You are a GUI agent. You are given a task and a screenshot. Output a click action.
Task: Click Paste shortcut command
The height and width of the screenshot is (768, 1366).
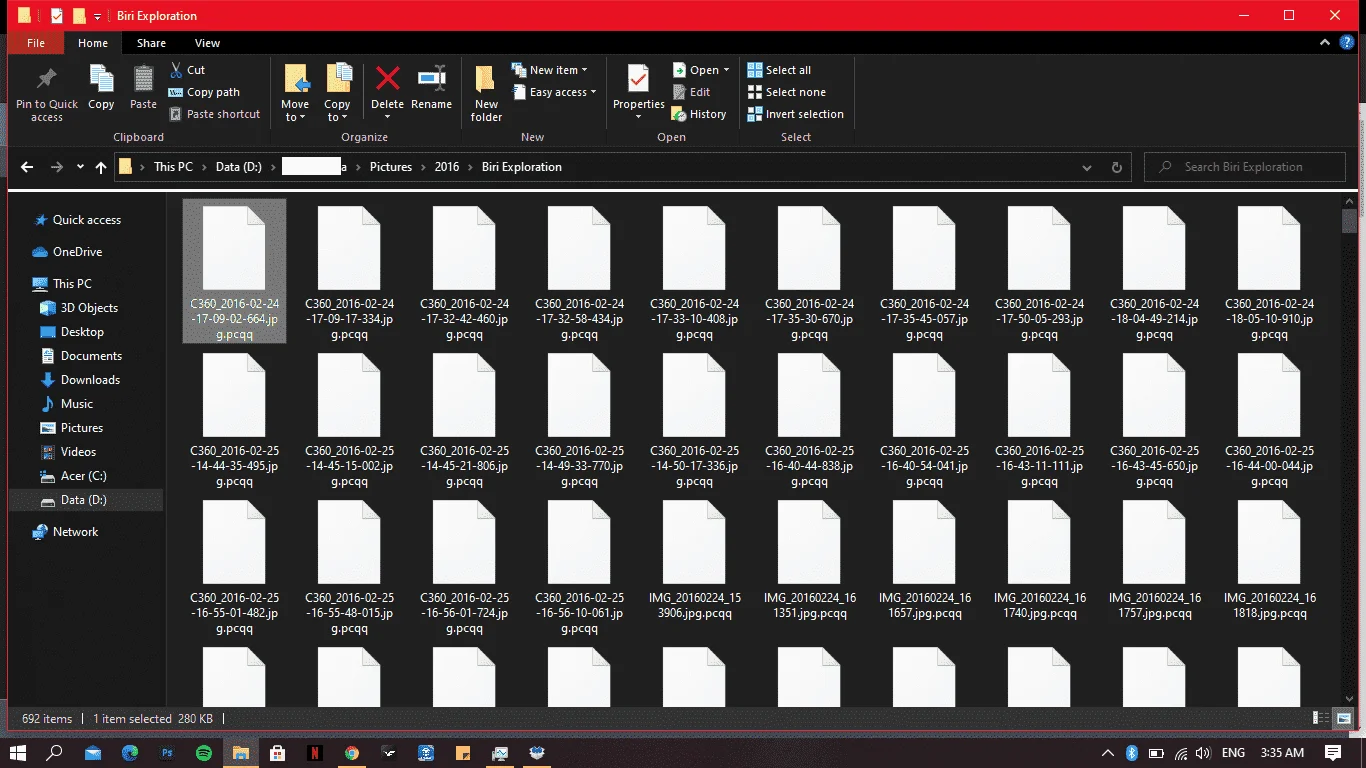coord(214,114)
